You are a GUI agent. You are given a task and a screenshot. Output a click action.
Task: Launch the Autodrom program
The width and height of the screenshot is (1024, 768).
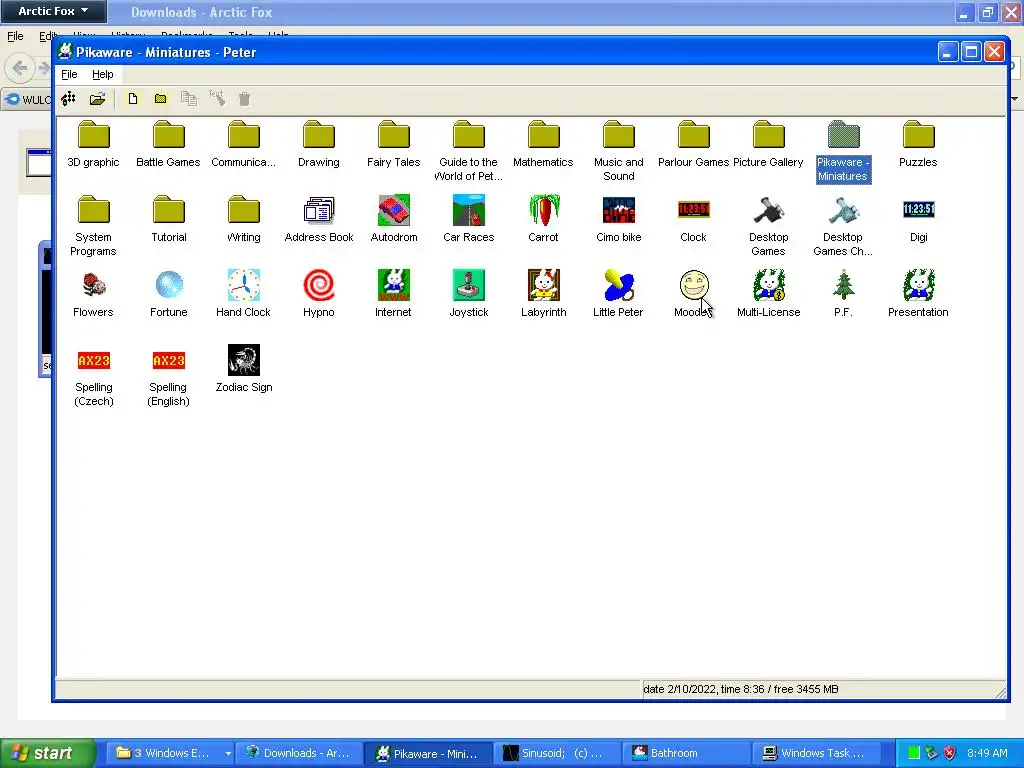tap(394, 219)
